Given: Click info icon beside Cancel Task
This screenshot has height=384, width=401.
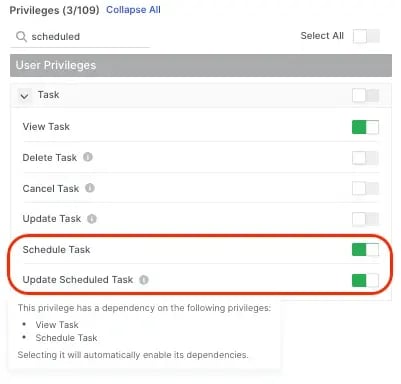Looking at the screenshot, I should coord(90,188).
